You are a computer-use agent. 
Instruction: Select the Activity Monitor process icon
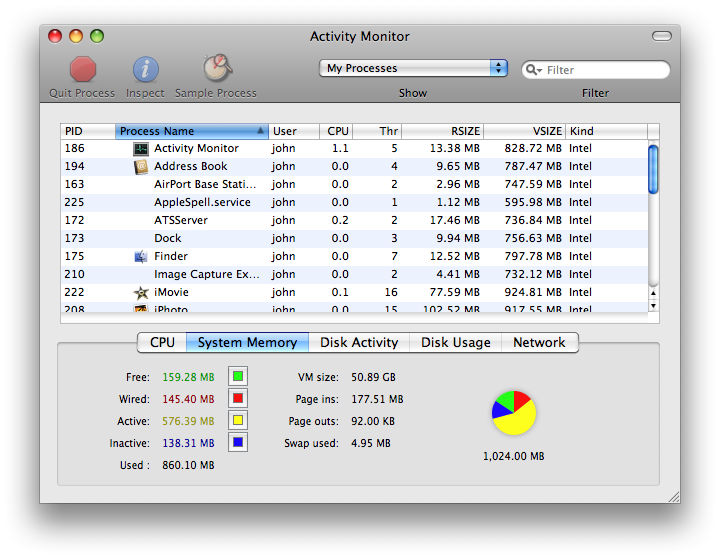click(141, 149)
